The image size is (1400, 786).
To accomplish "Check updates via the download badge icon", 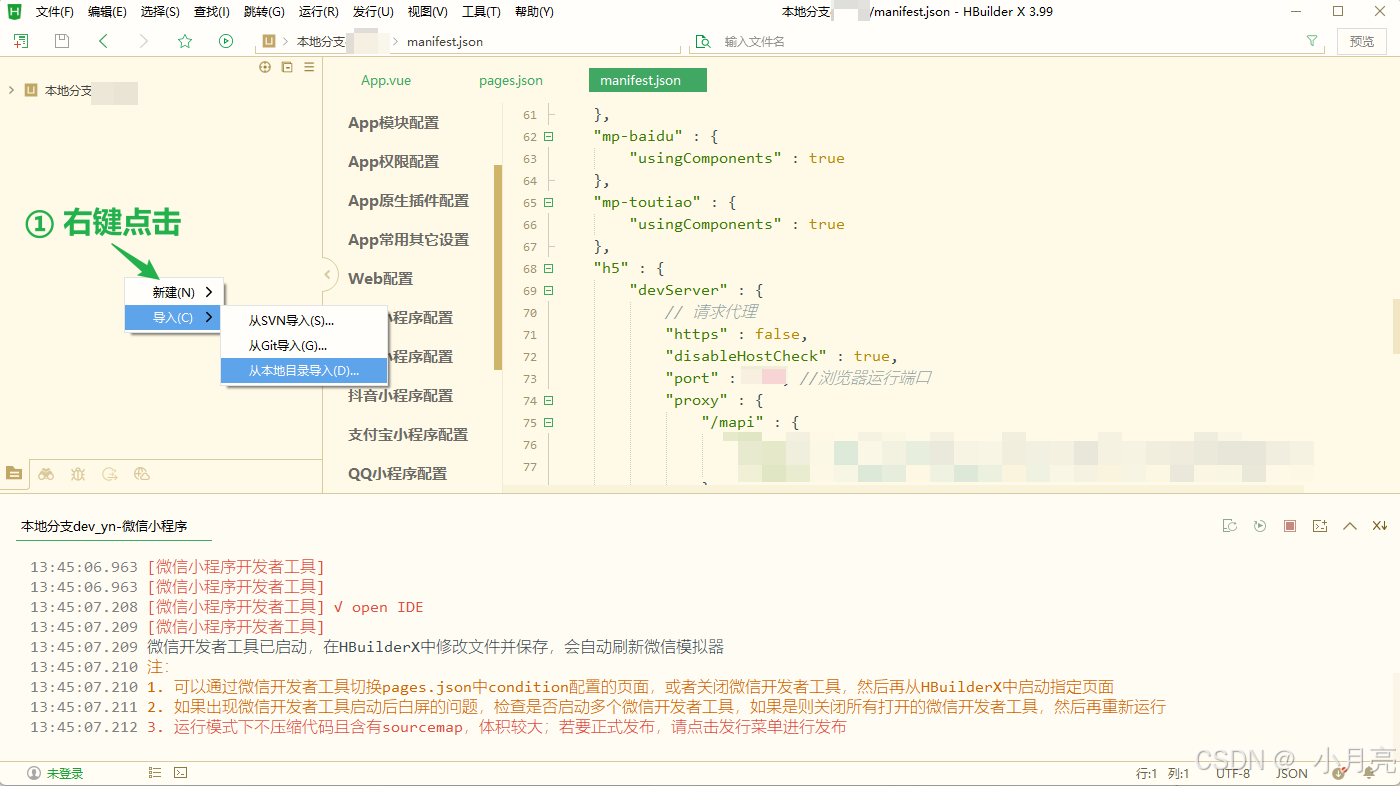I will [1339, 772].
